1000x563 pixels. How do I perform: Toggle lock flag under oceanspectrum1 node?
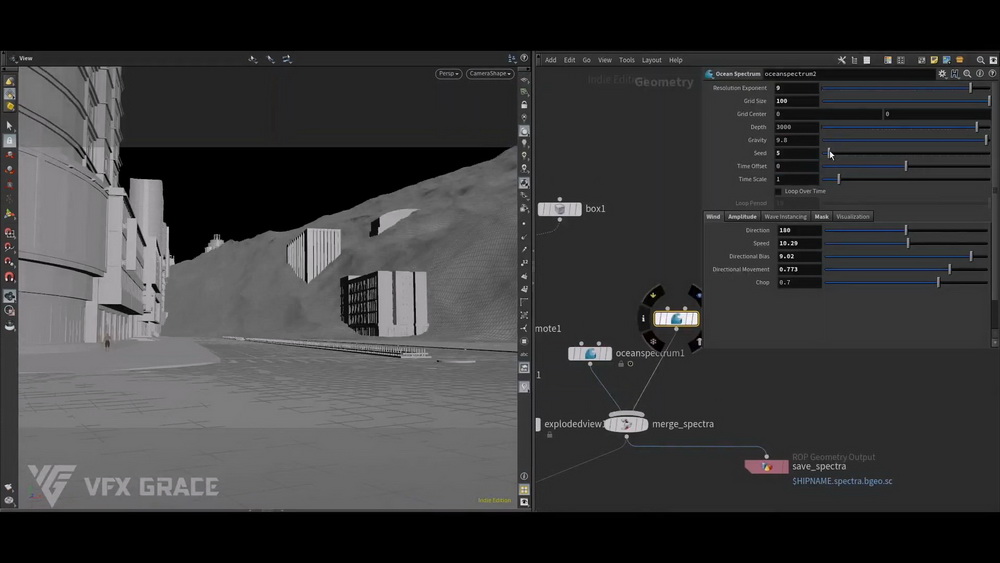coord(621,364)
